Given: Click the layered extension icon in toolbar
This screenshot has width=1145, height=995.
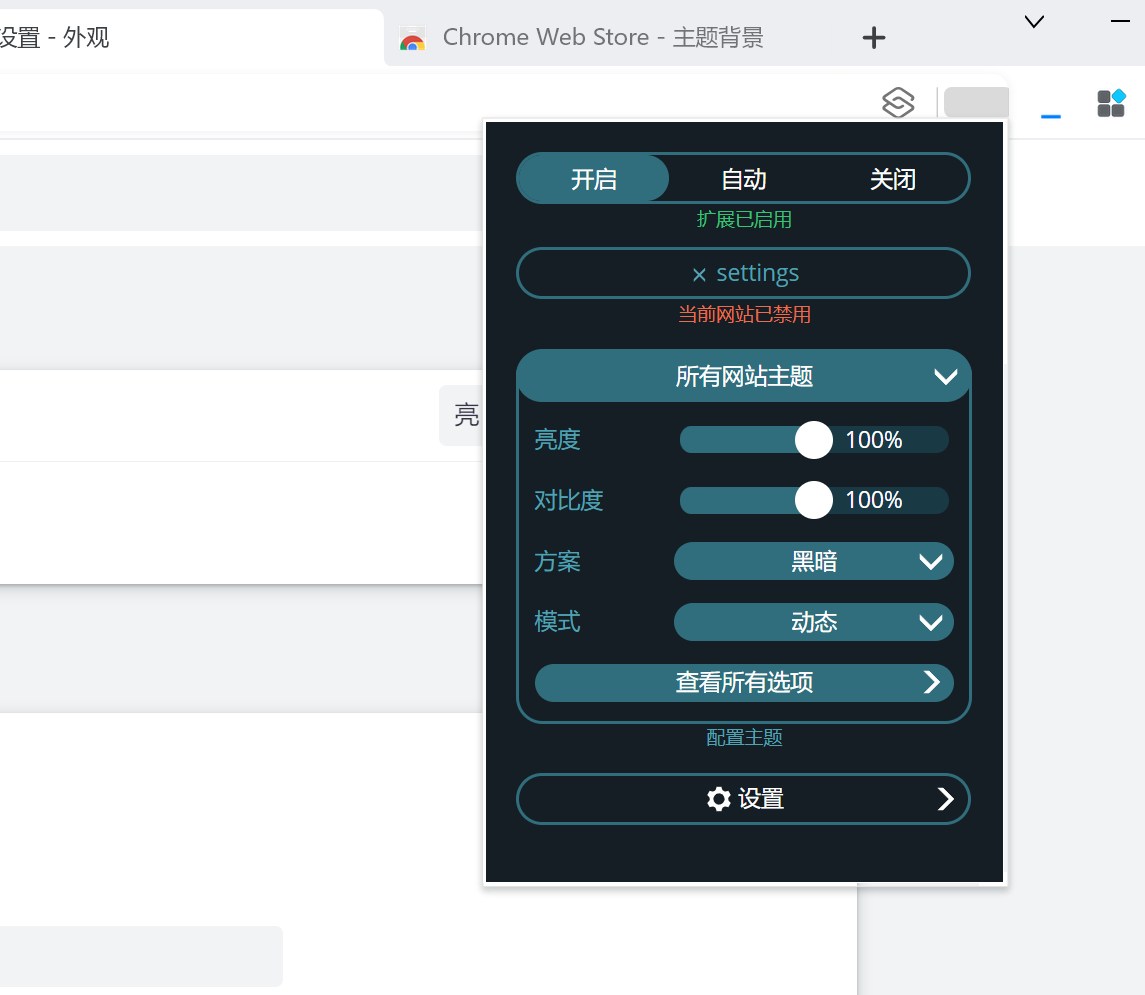Looking at the screenshot, I should 898,102.
